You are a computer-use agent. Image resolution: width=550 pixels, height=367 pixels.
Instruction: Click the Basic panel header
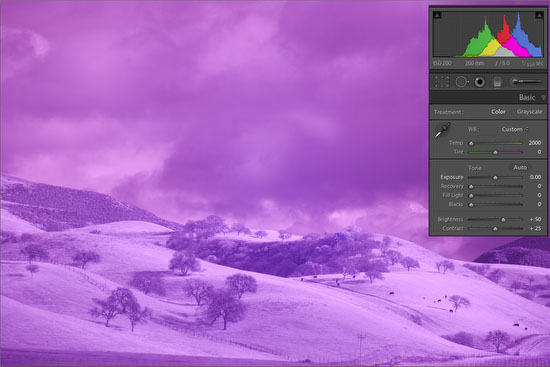(x=488, y=98)
